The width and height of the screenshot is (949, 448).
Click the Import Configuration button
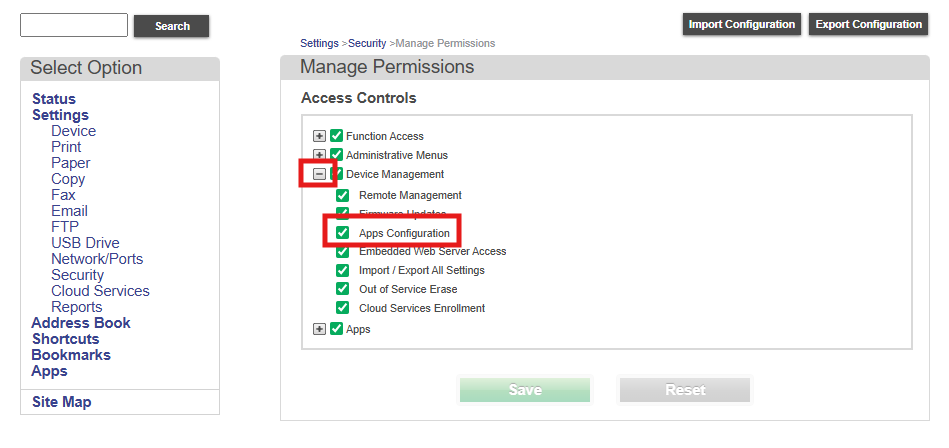point(742,24)
